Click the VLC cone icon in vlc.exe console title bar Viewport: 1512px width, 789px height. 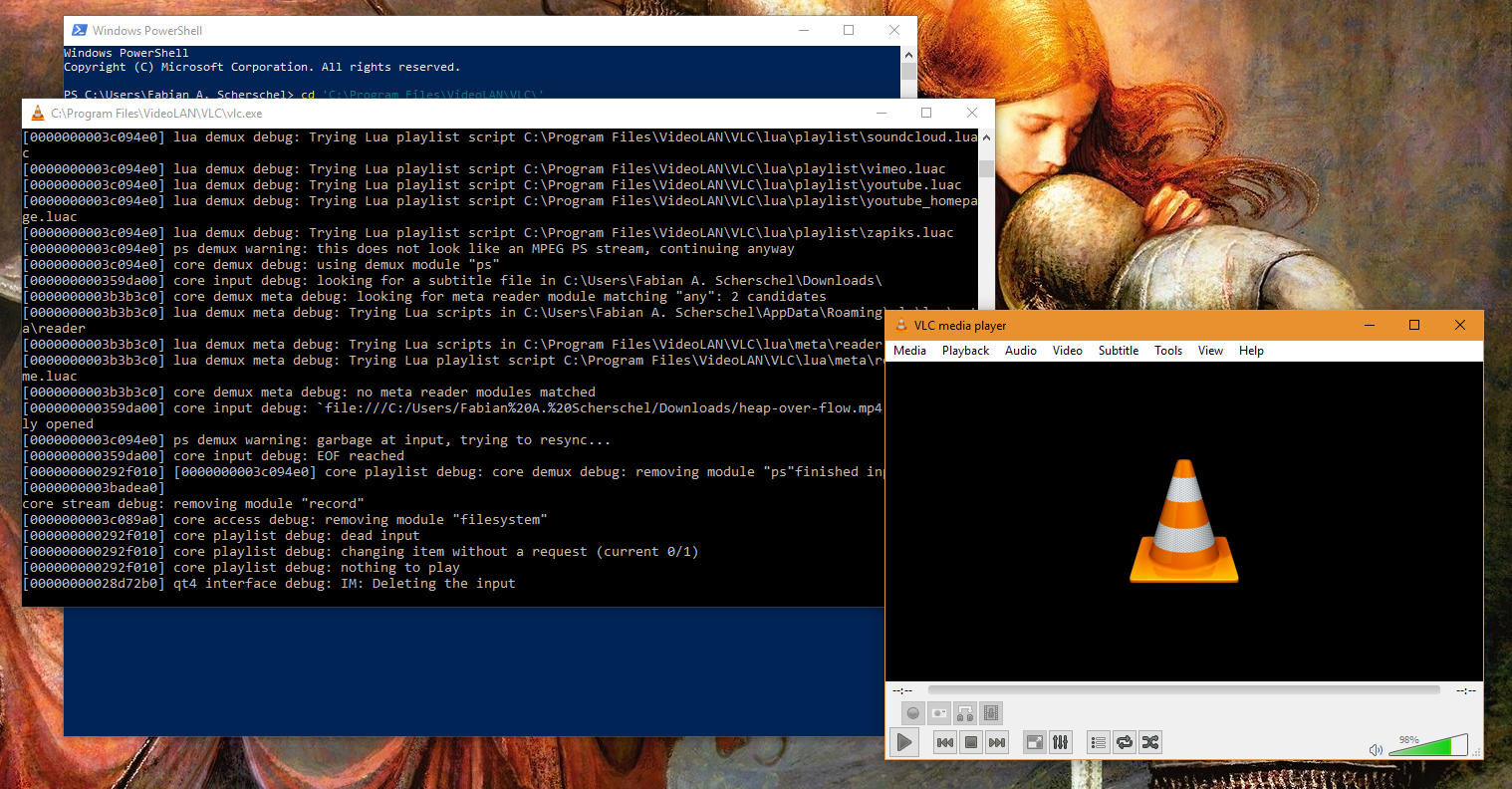38,114
